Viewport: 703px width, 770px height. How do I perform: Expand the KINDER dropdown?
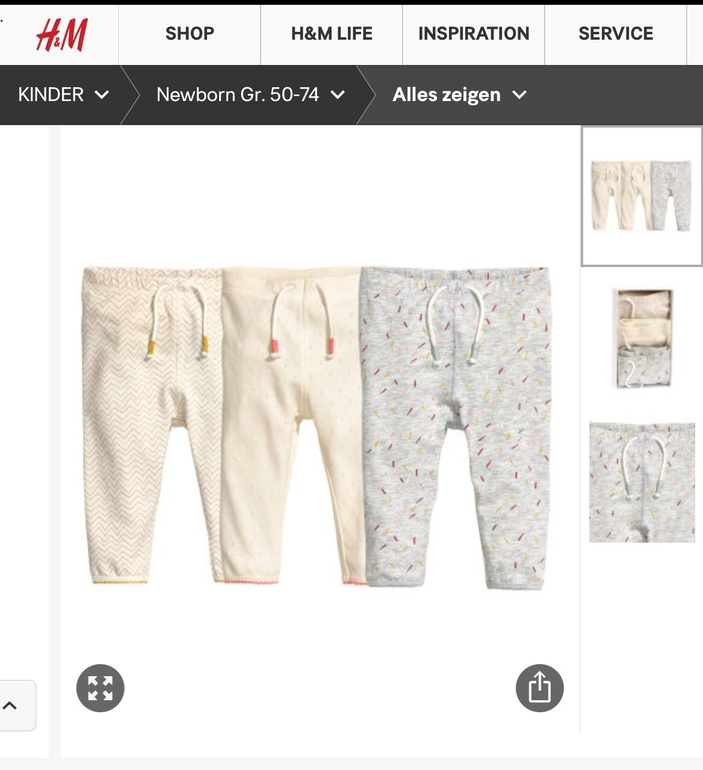pos(63,94)
